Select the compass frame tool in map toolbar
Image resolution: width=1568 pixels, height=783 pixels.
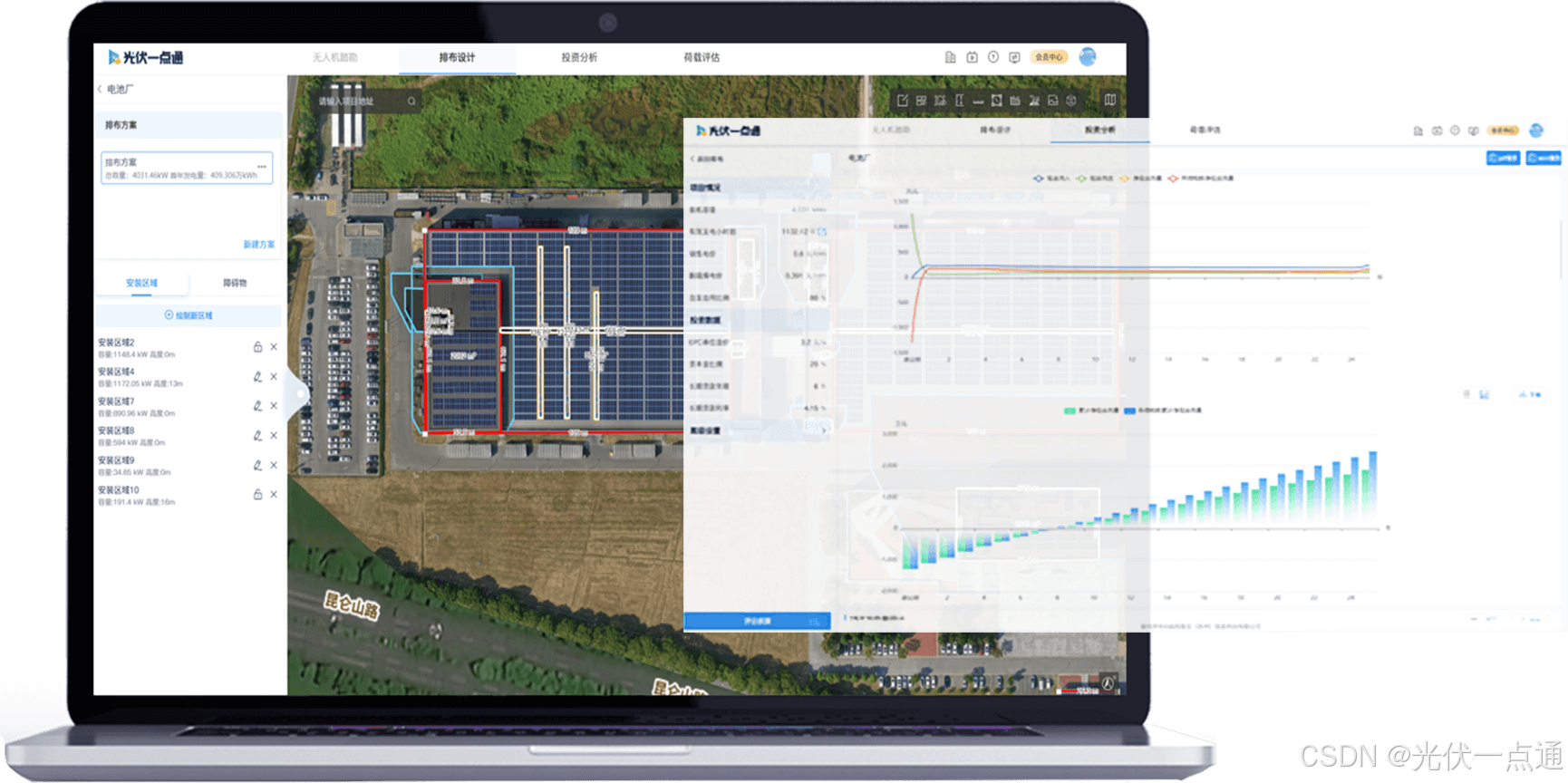(x=996, y=101)
